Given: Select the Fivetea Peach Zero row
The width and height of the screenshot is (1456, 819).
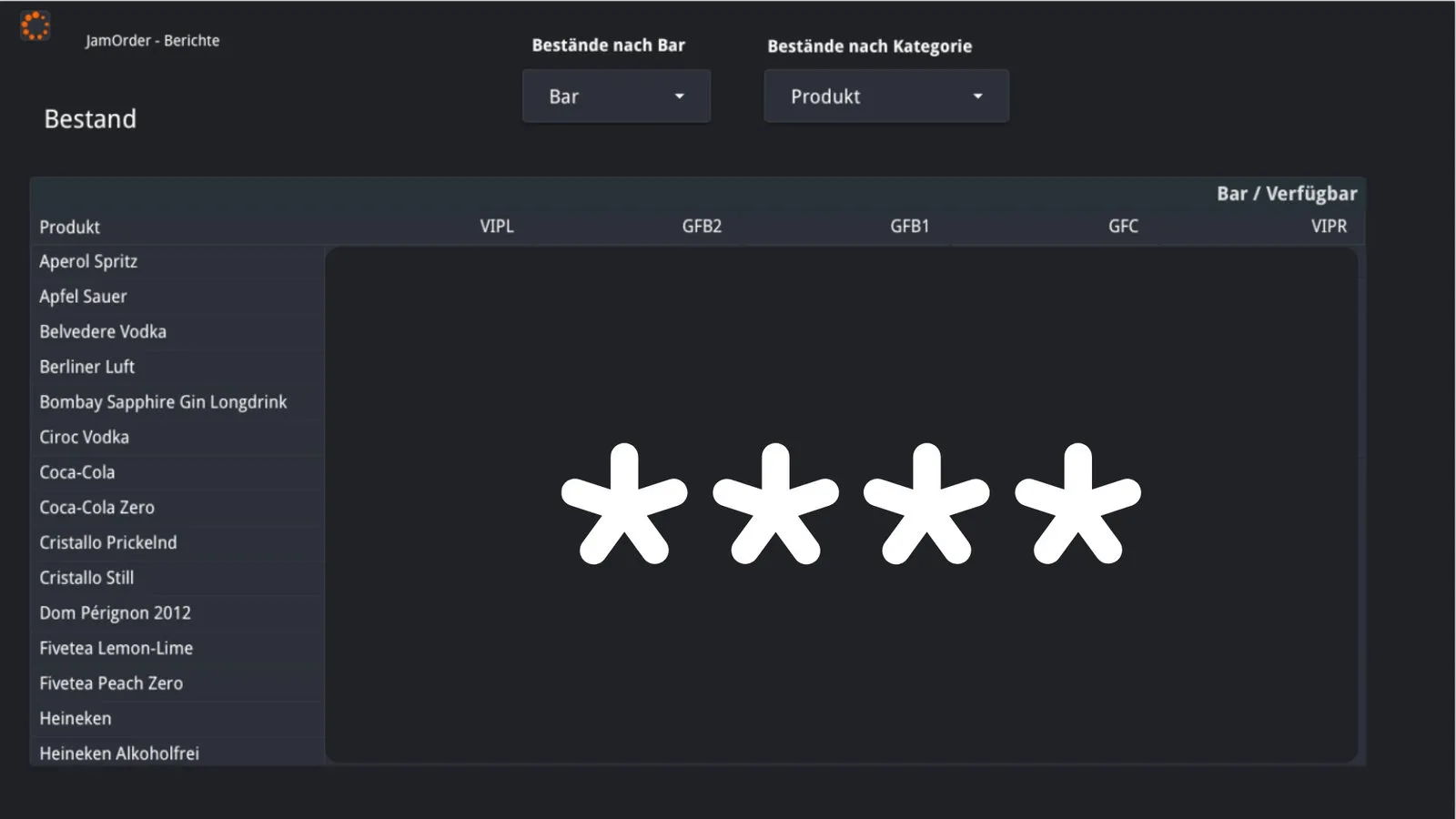Looking at the screenshot, I should tap(177, 683).
